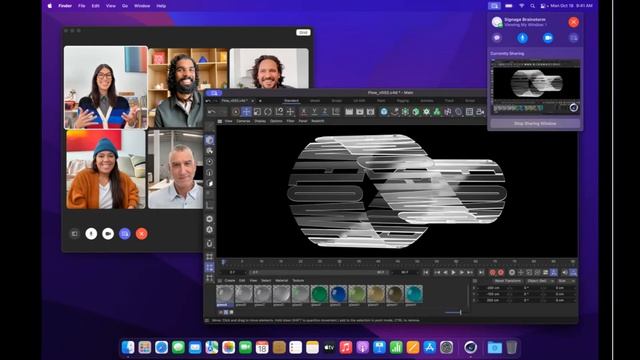Image resolution: width=640 pixels, height=360 pixels.
Task: Click the top position value field in coordinates
Action: click(493, 288)
